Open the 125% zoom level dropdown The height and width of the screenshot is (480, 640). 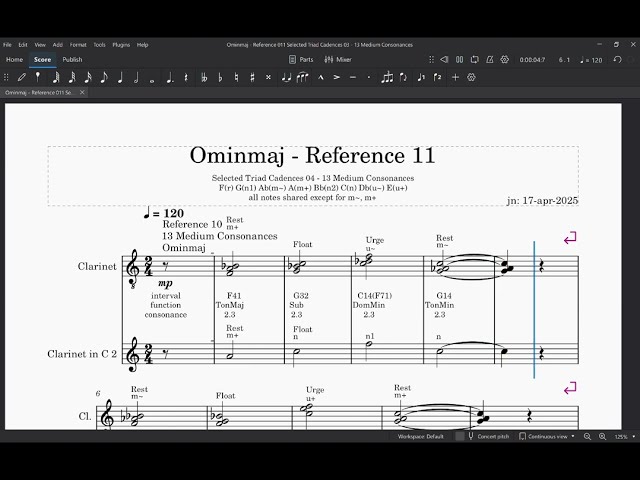(625, 436)
